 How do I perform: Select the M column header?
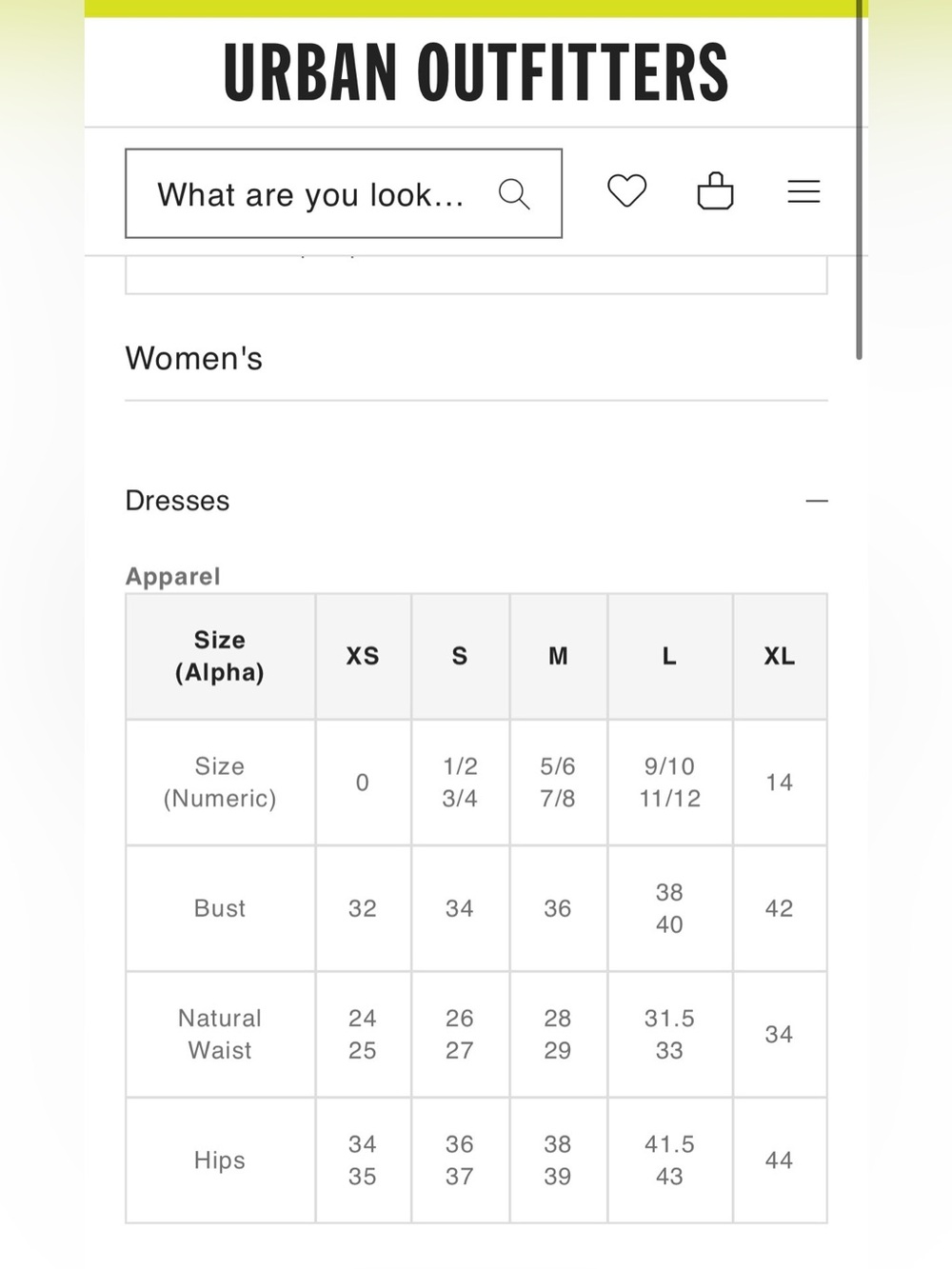558,657
